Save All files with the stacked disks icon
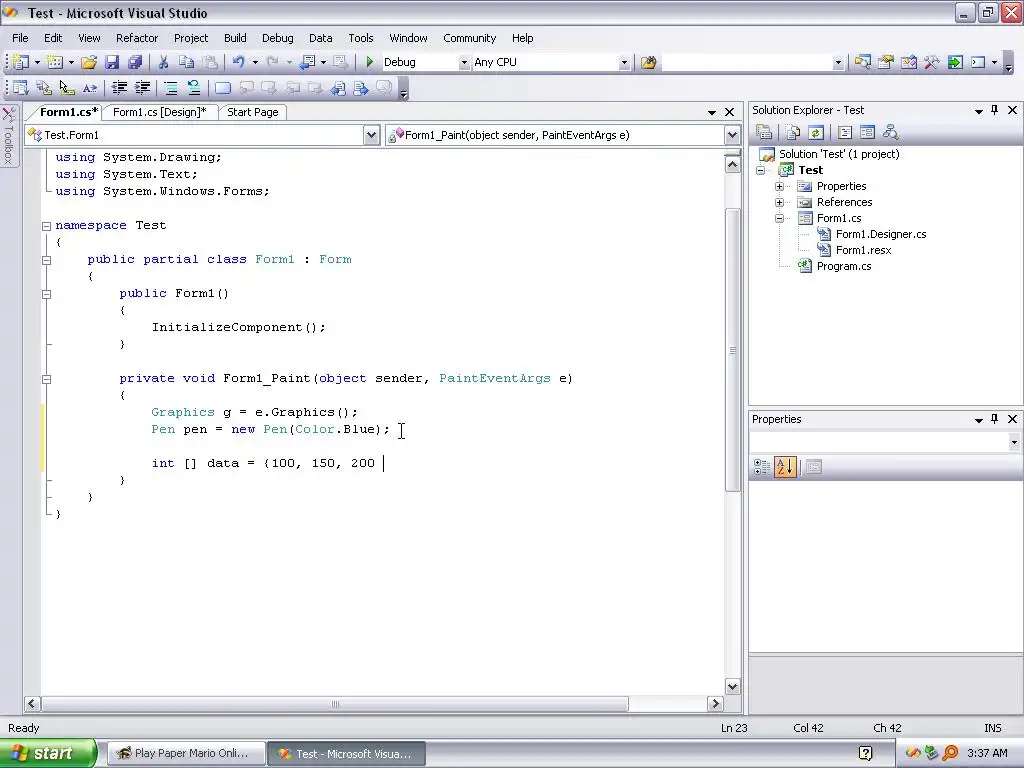Image resolution: width=1024 pixels, height=768 pixels. [x=135, y=62]
